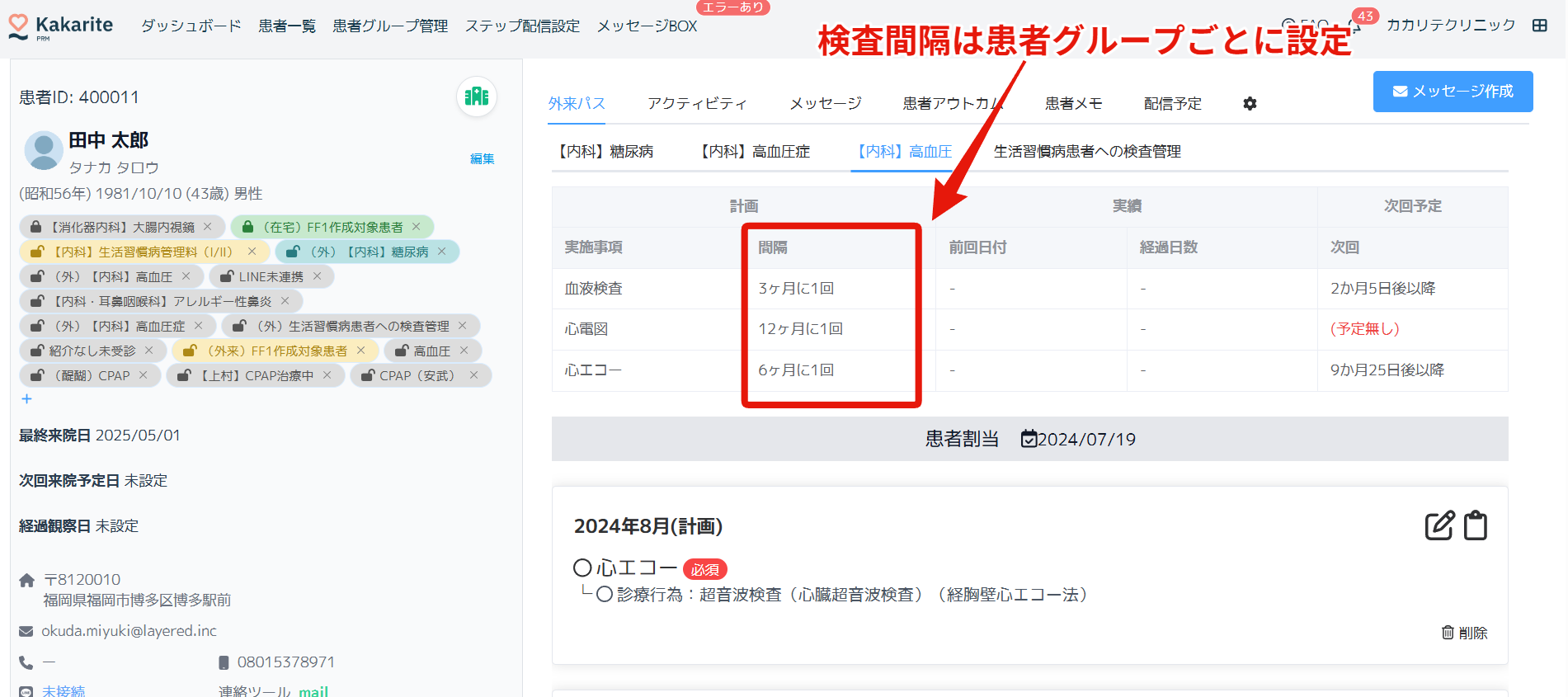
Task: Click the patient avatar image
Action: point(44,151)
